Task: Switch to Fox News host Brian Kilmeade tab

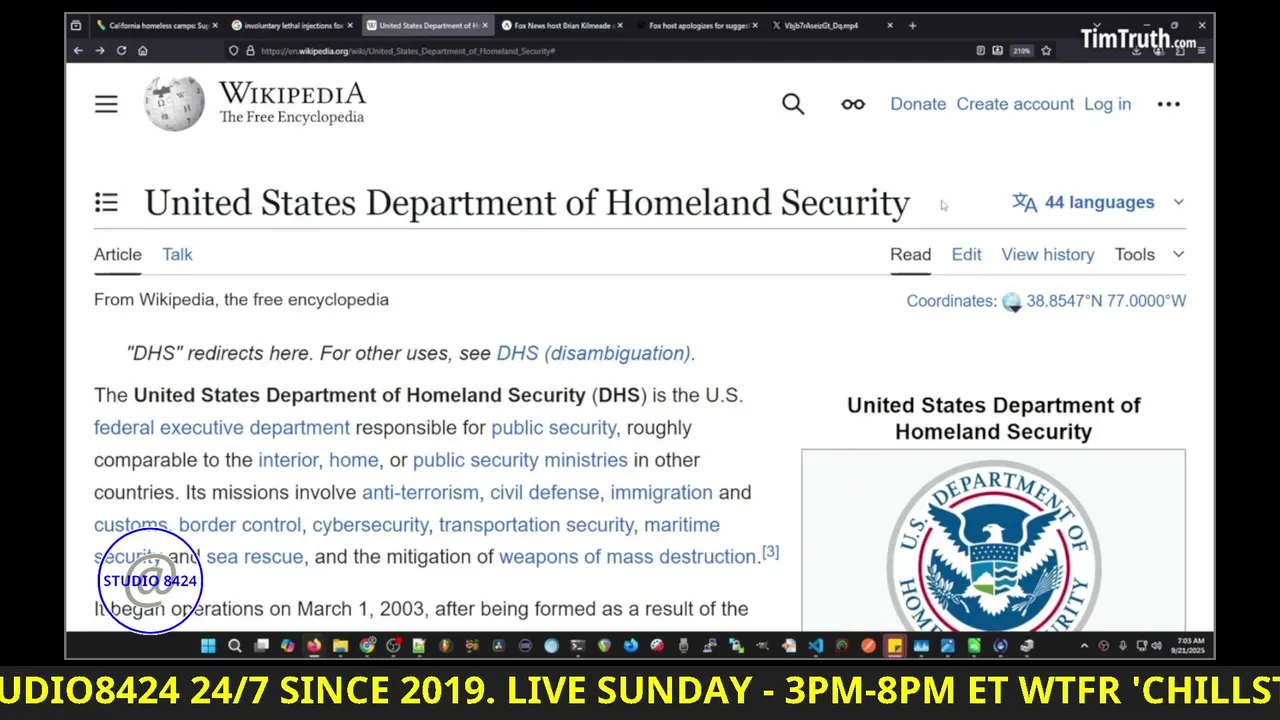Action: (561, 25)
